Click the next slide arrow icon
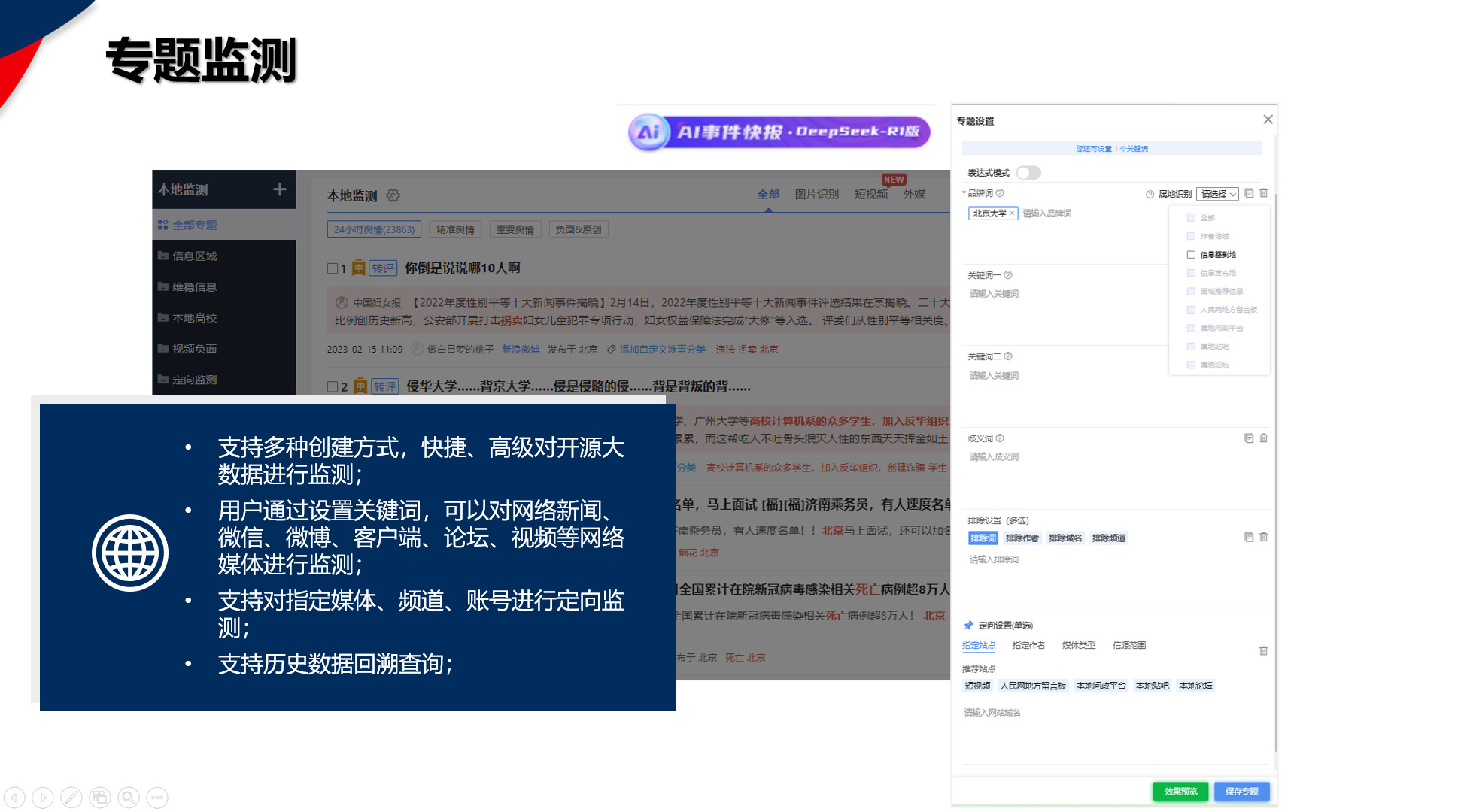Screen dimensions: 1467x812 click(43, 797)
